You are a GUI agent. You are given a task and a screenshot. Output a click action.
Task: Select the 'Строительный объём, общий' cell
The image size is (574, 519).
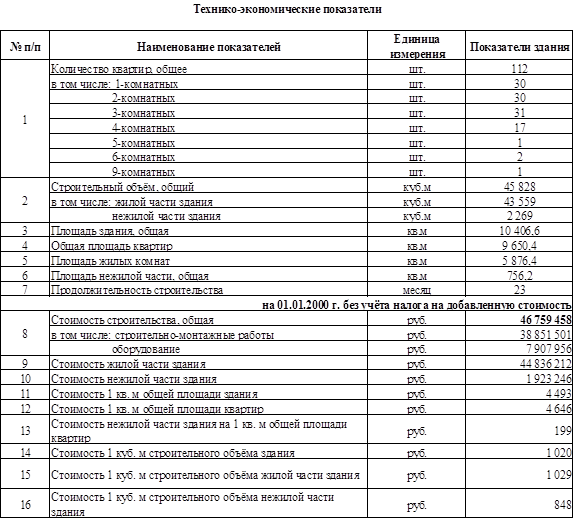click(x=208, y=186)
